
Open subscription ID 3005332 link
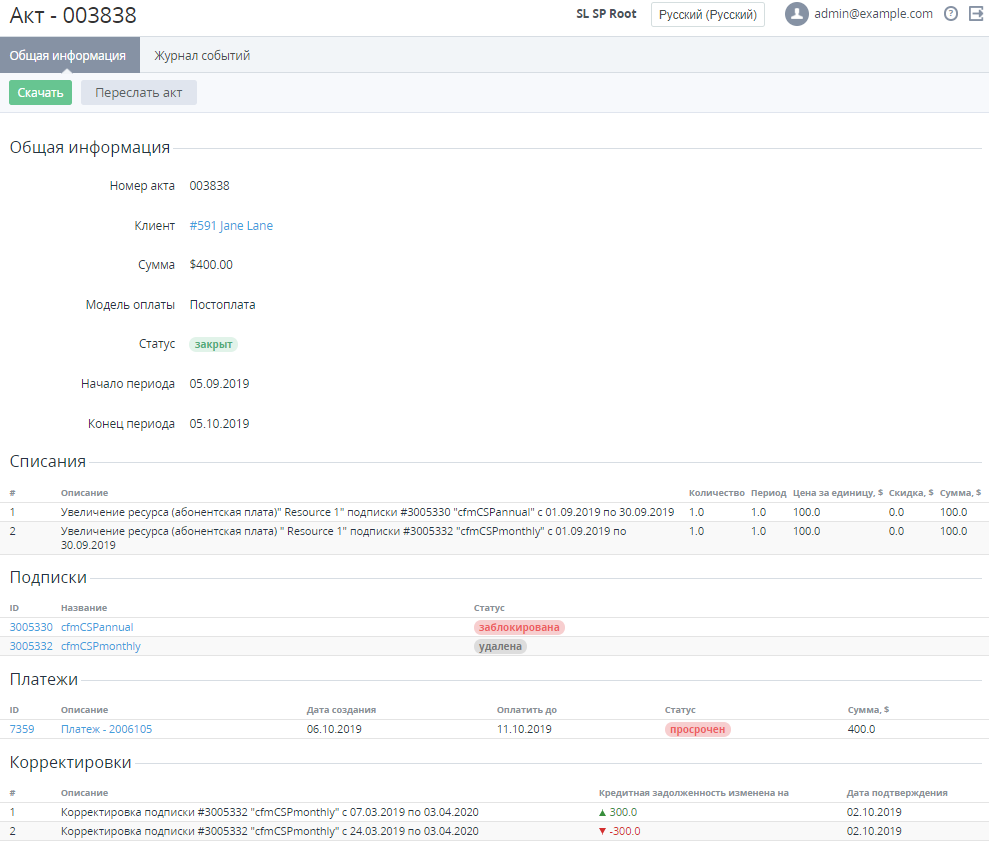point(31,646)
